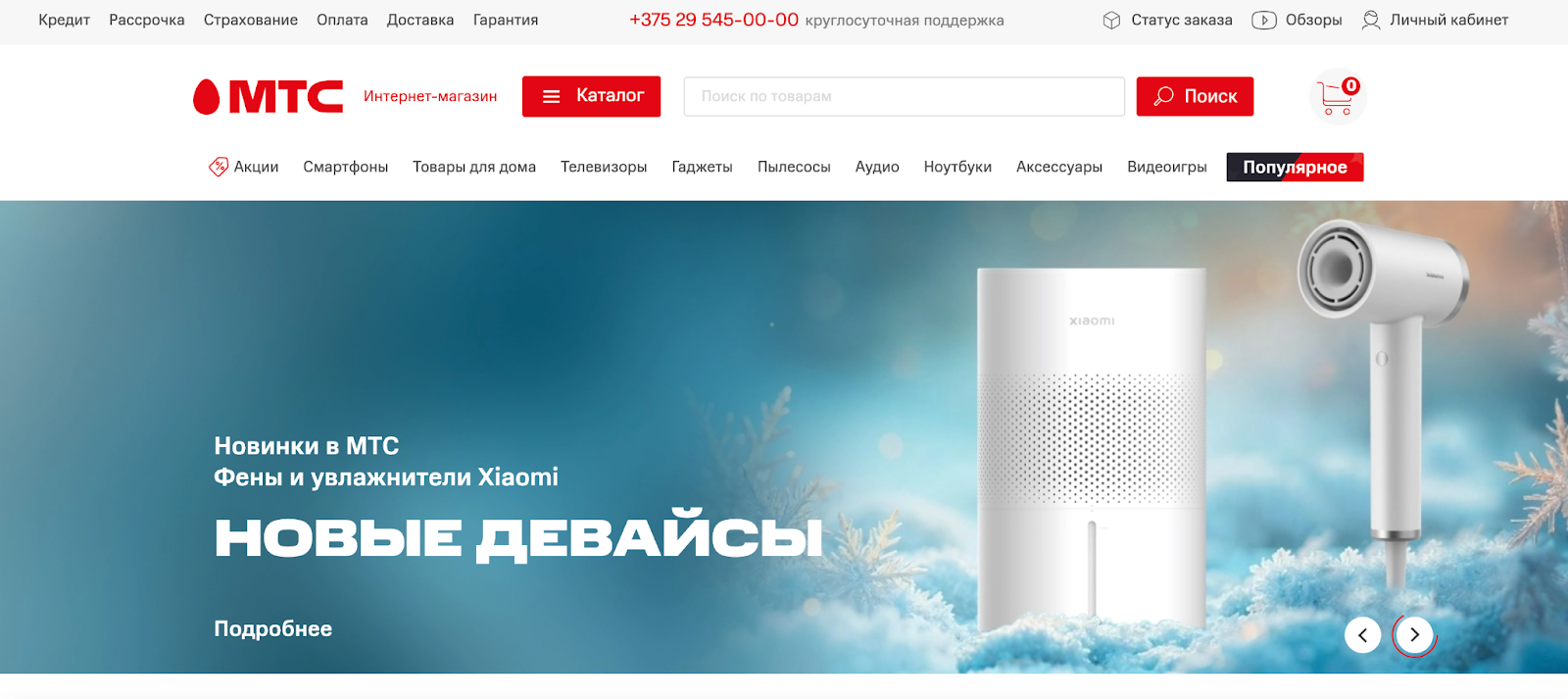Click the Xiaomi humidifier banner image
This screenshot has width=1568, height=699.
[x=1092, y=449]
